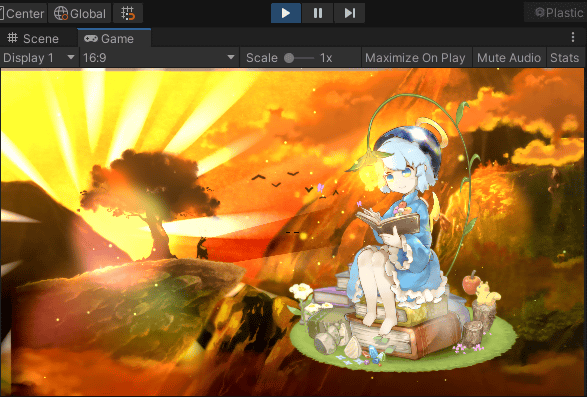Open the 16:9 aspect ratio dropdown
The image size is (587, 397).
(159, 58)
